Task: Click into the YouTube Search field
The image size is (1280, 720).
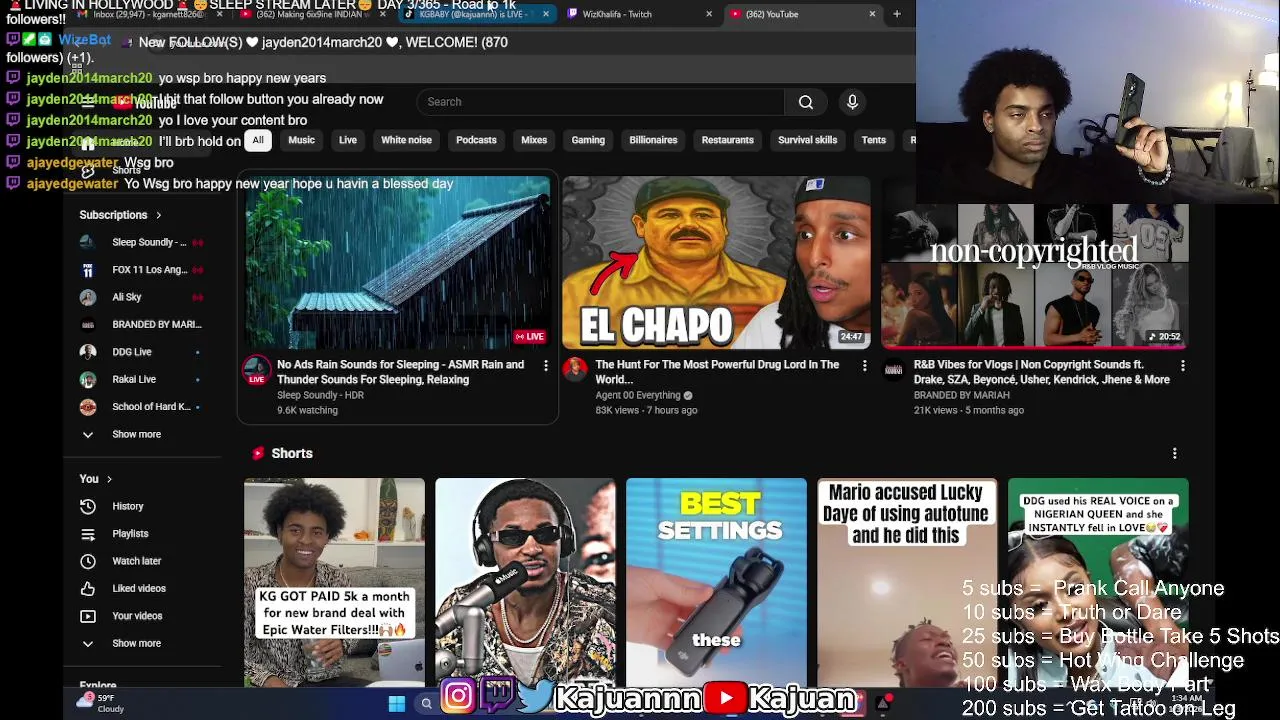Action: click(x=600, y=102)
